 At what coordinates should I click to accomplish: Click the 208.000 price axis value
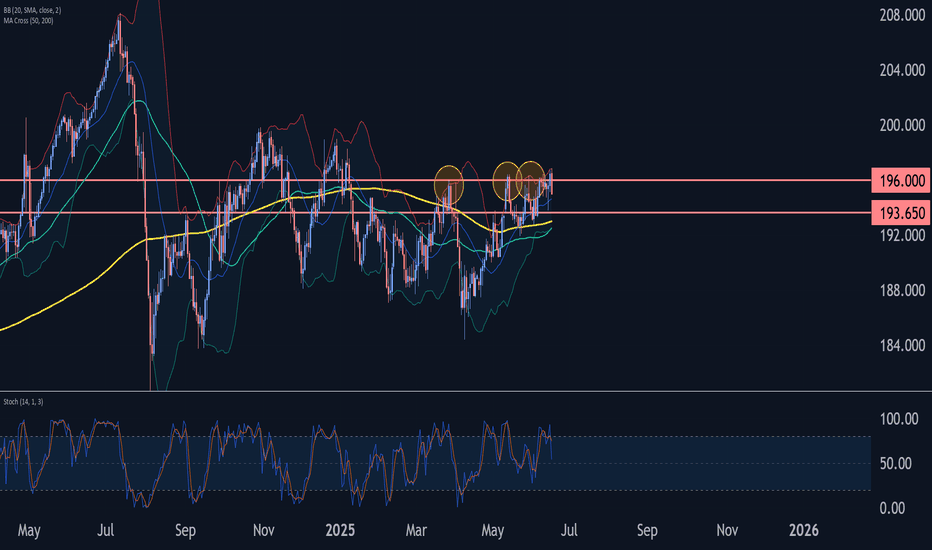point(902,15)
